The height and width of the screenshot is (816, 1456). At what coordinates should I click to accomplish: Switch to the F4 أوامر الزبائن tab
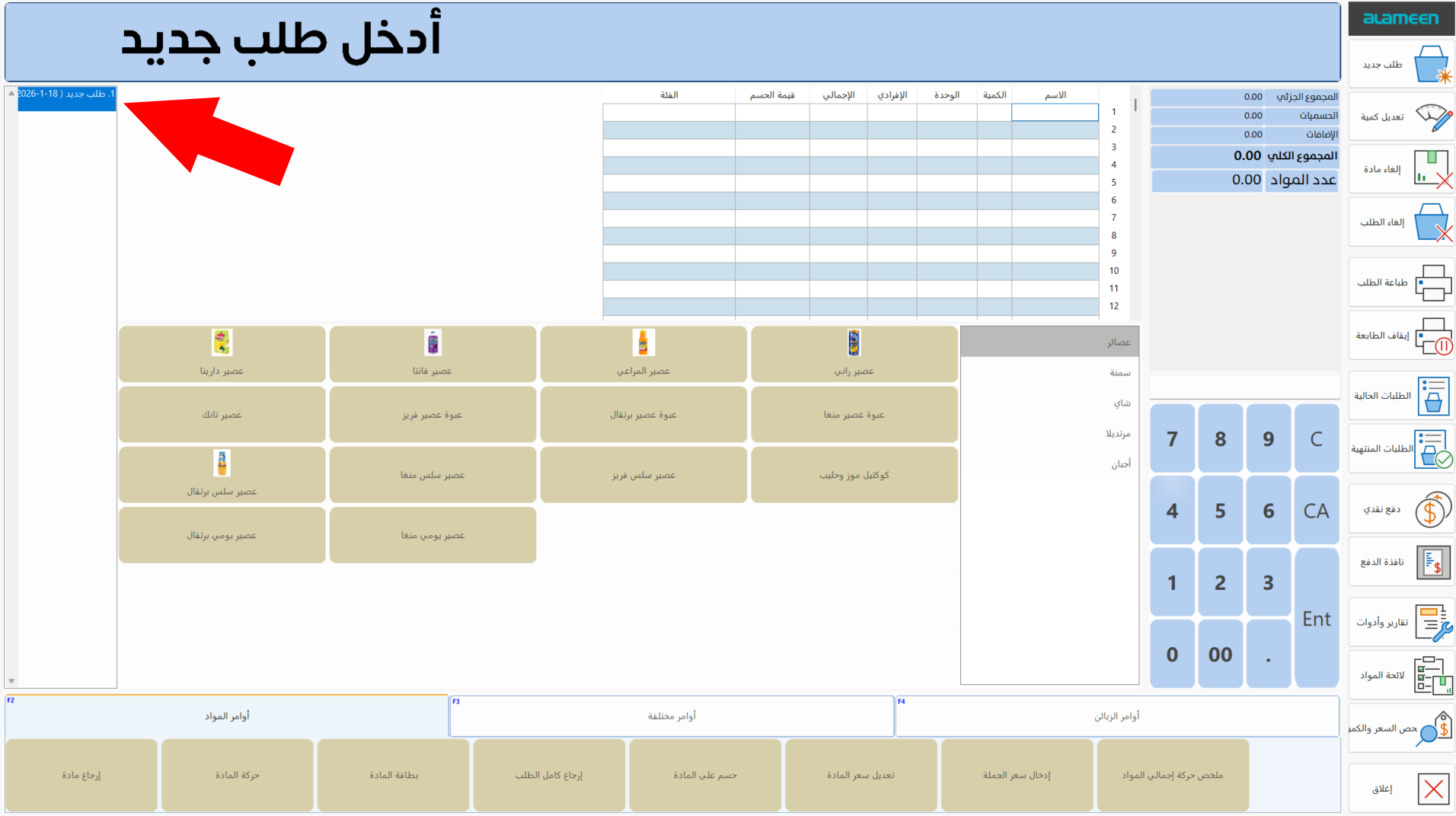[1116, 716]
